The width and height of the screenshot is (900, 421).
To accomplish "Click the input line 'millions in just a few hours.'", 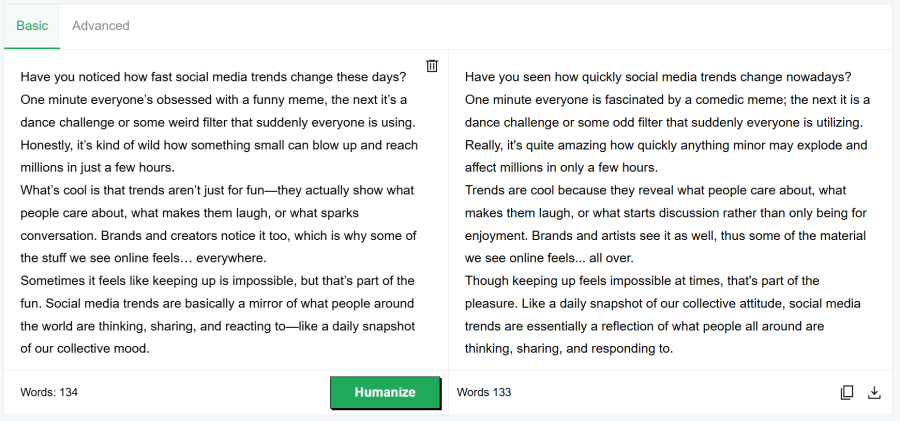I will (x=98, y=167).
